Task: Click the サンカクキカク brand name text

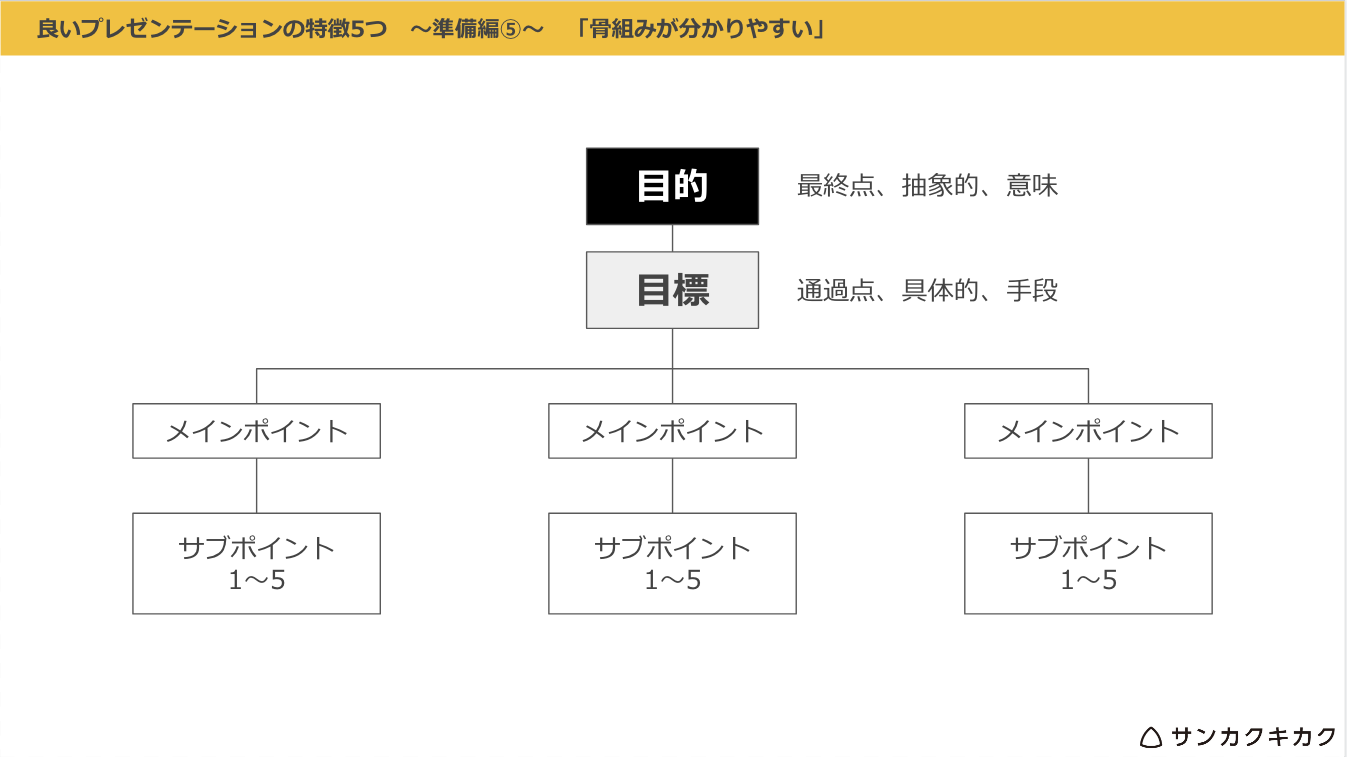Action: click(x=1254, y=737)
